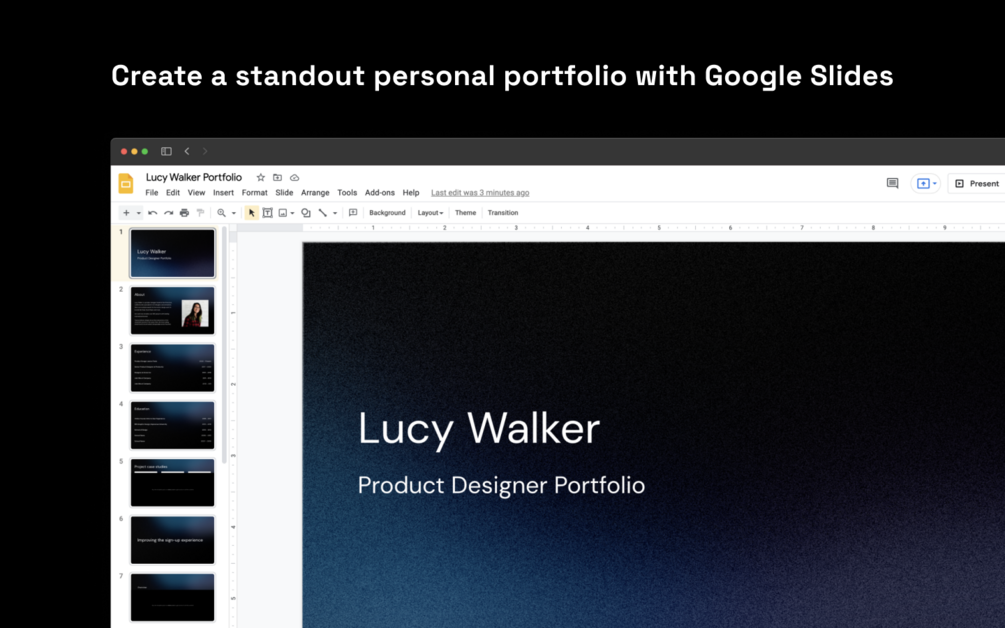The width and height of the screenshot is (1005, 628).
Task: Click the slide panel vertical scrollbar
Action: coord(224,345)
